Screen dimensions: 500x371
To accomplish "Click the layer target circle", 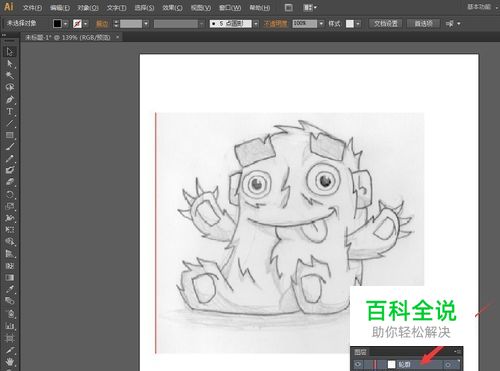I will [x=448, y=365].
